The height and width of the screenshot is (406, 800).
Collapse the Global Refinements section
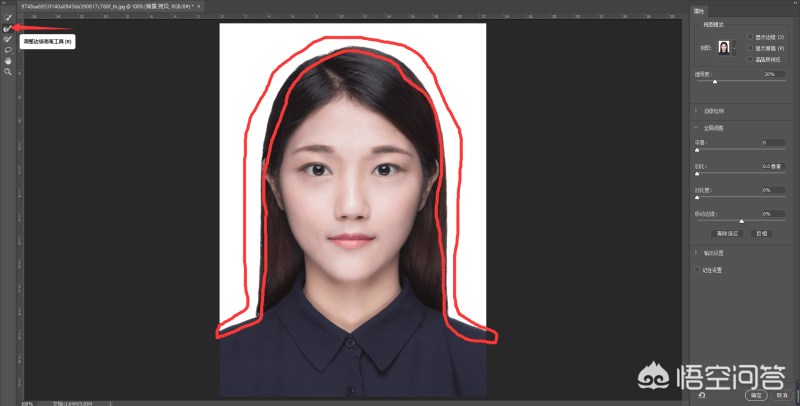coord(696,128)
